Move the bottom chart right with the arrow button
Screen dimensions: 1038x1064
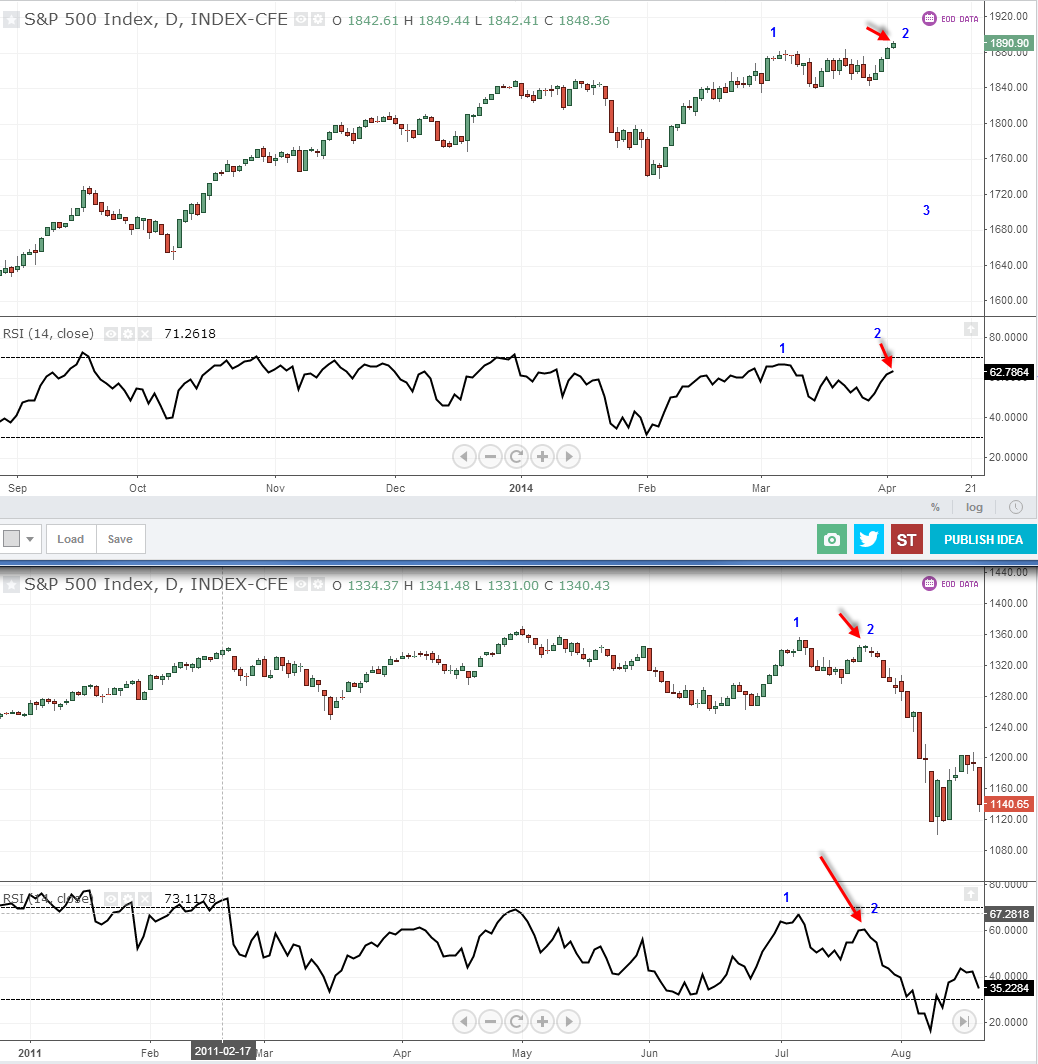coord(569,1021)
